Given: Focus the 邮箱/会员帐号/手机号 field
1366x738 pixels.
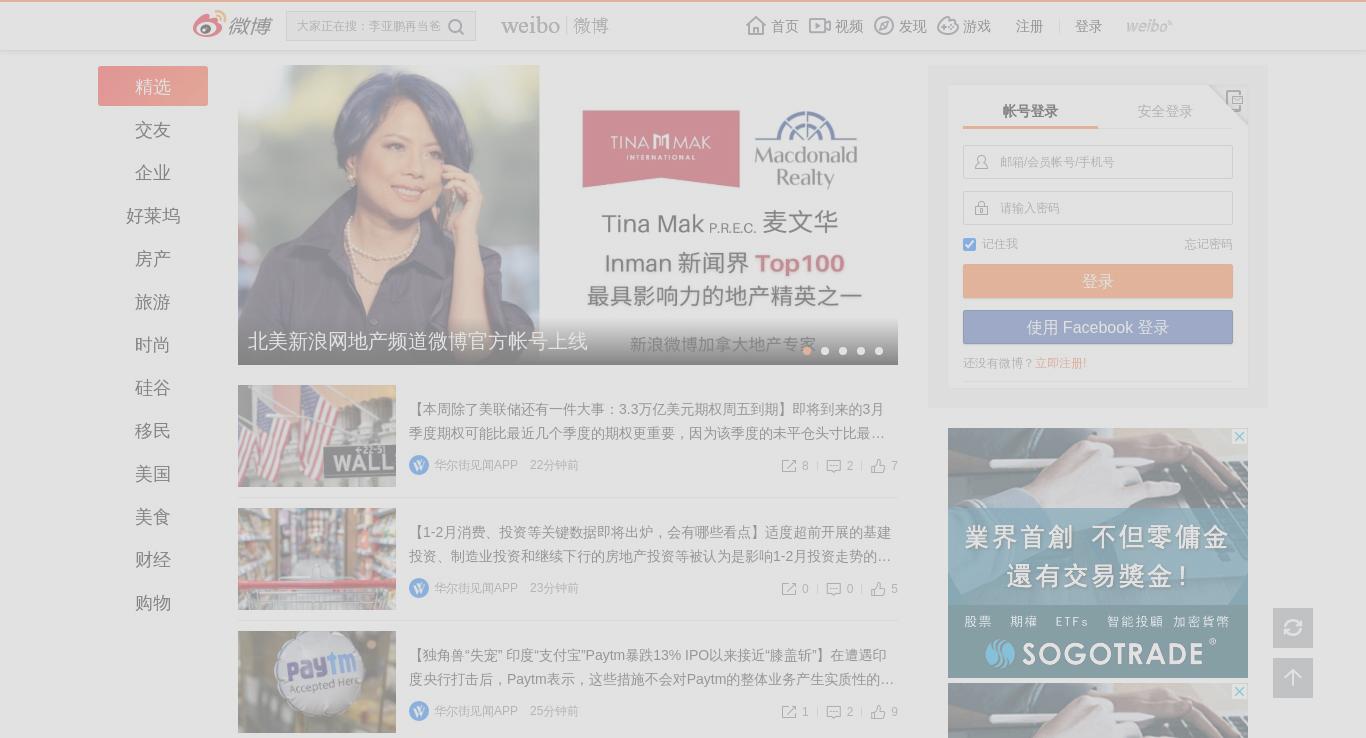Looking at the screenshot, I should [1098, 162].
